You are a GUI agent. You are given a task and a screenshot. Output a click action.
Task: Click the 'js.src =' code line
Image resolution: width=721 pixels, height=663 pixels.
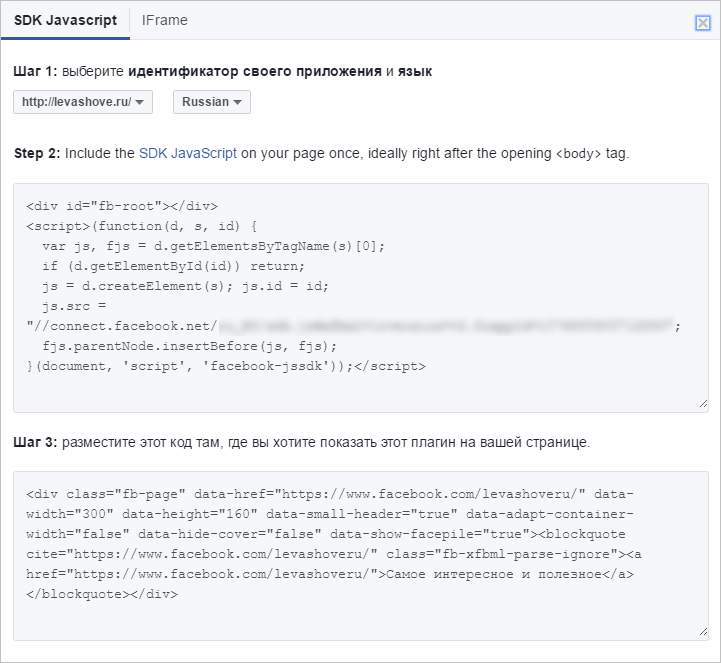pyautogui.click(x=74, y=306)
